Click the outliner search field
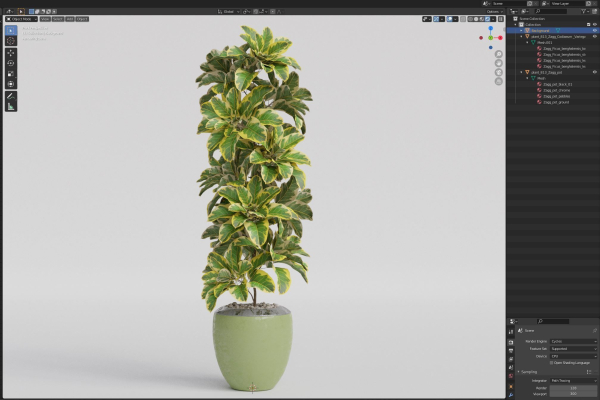The width and height of the screenshot is (600, 400). [x=551, y=11]
